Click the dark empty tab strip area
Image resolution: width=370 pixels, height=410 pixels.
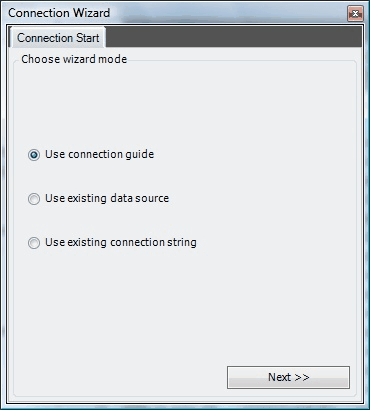pyautogui.click(x=234, y=37)
